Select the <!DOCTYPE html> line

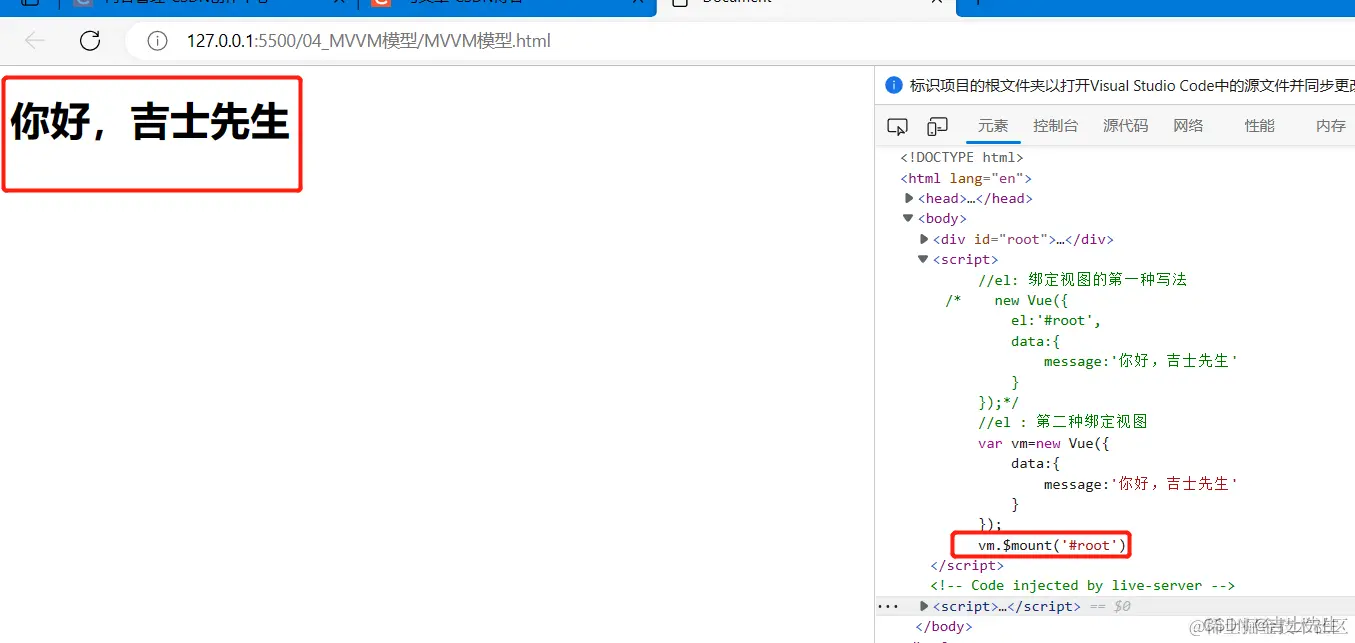coord(961,157)
